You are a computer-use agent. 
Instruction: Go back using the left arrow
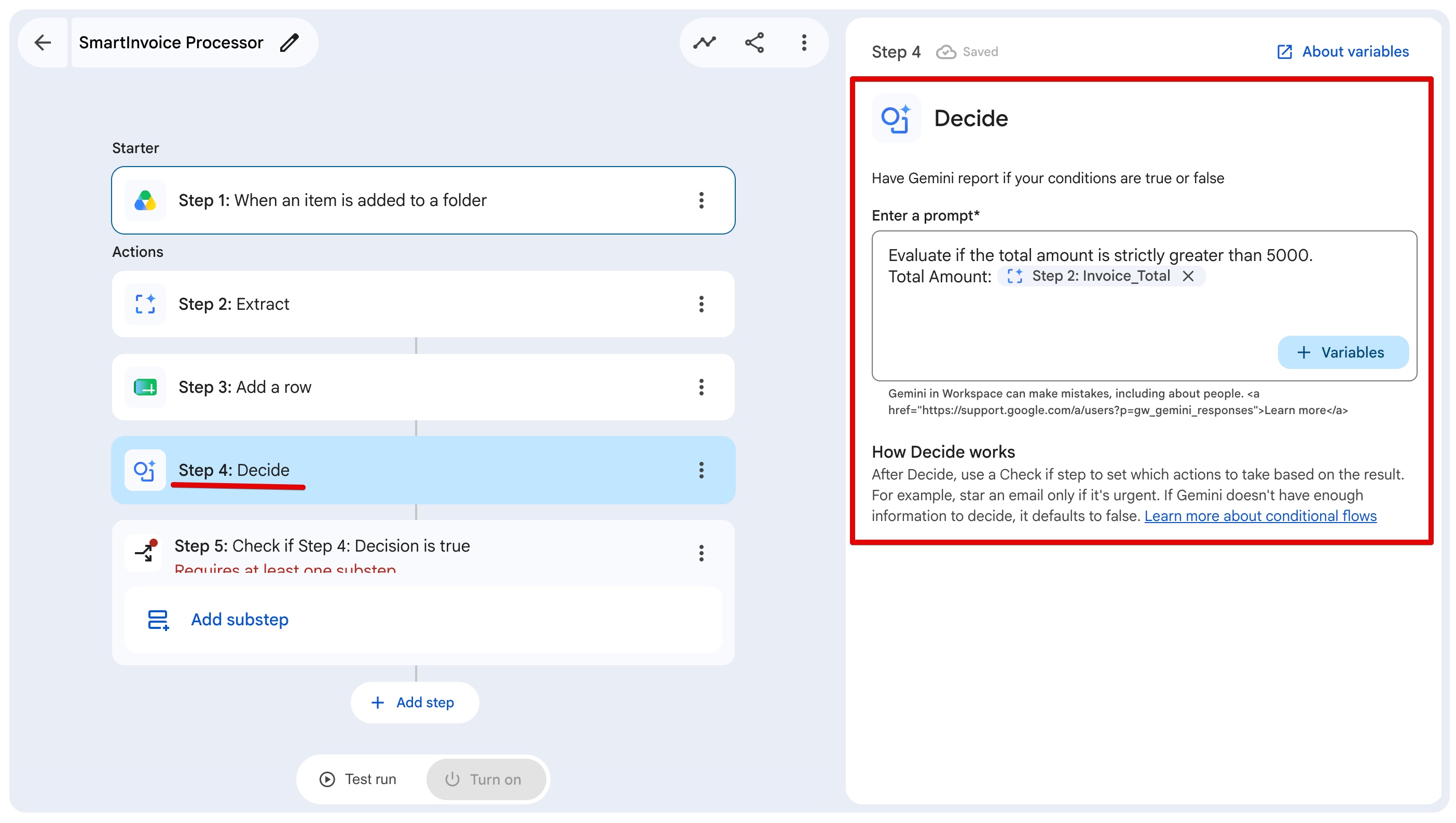point(43,43)
